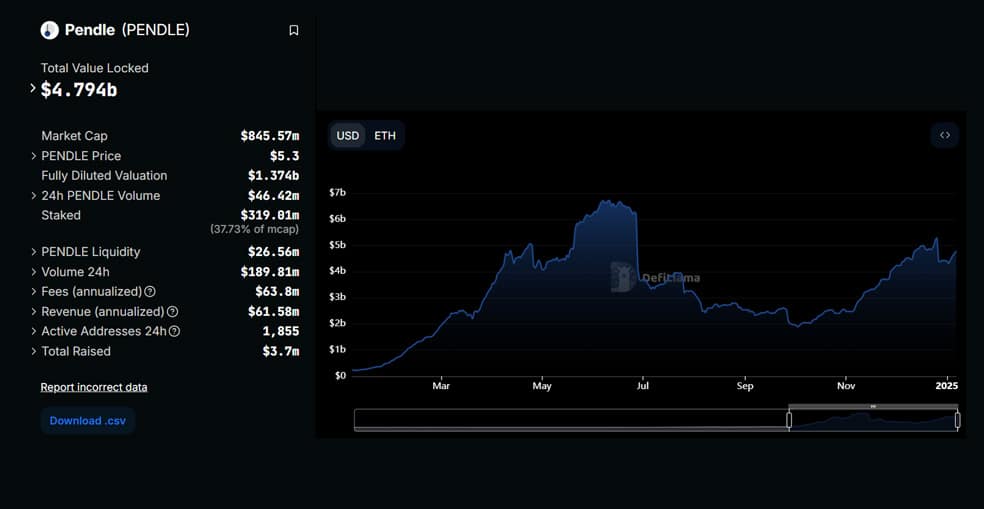Viewport: 984px width, 509px height.
Task: Expand Total Value Locked breakdown
Action: pyautogui.click(x=33, y=88)
